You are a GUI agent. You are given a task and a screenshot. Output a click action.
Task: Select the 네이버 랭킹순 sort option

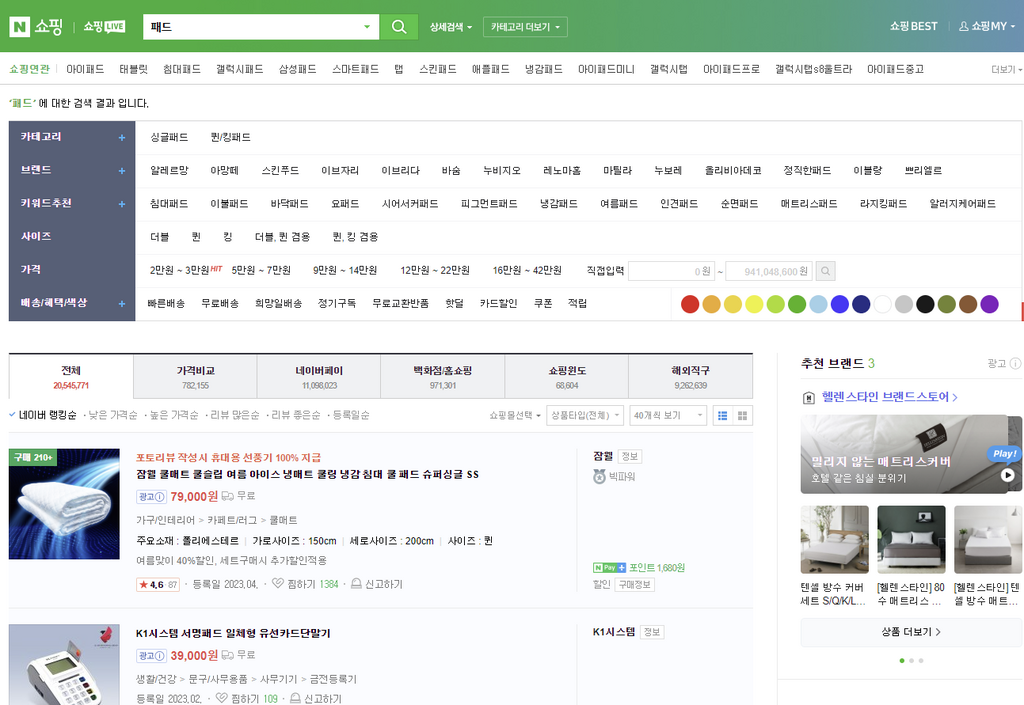coord(43,415)
